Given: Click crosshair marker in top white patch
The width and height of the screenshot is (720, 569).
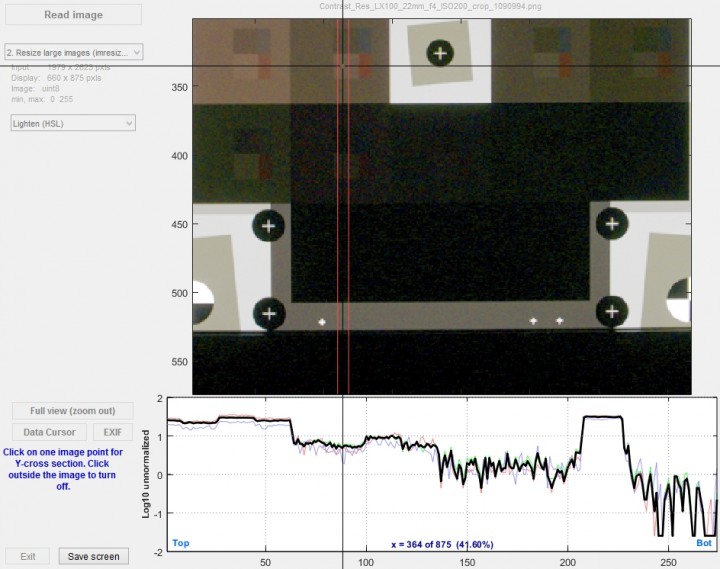Looking at the screenshot, I should [x=440, y=53].
